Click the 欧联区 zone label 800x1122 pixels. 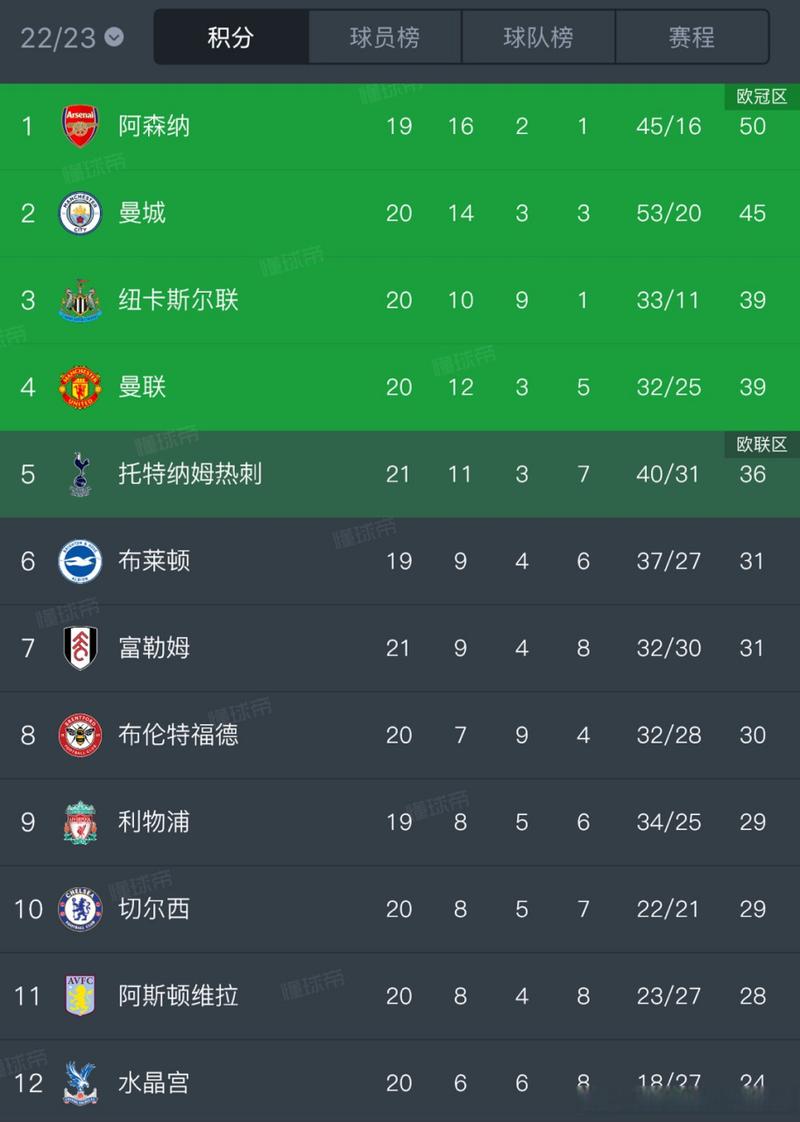[x=762, y=444]
